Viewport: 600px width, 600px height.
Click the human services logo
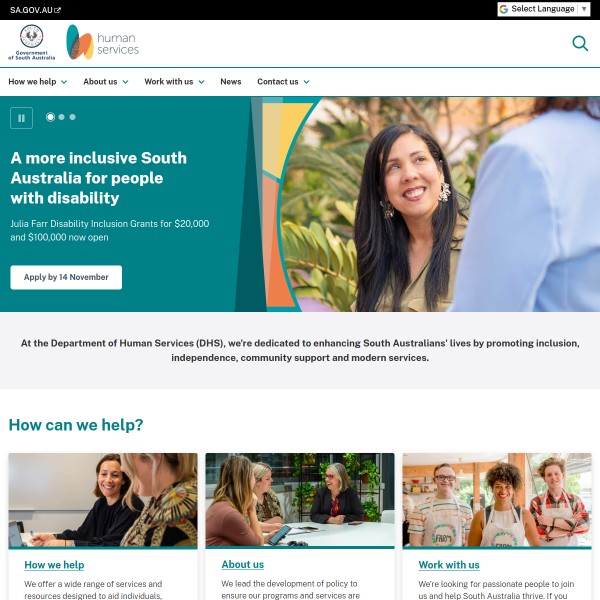coord(103,42)
